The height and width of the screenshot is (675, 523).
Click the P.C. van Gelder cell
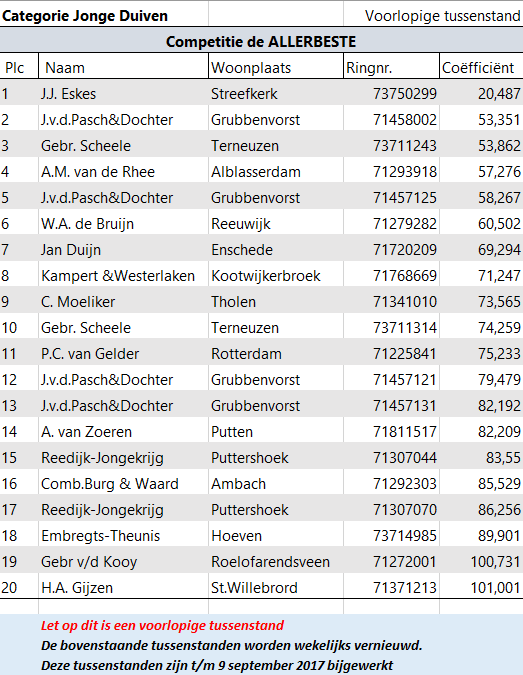tap(123, 354)
